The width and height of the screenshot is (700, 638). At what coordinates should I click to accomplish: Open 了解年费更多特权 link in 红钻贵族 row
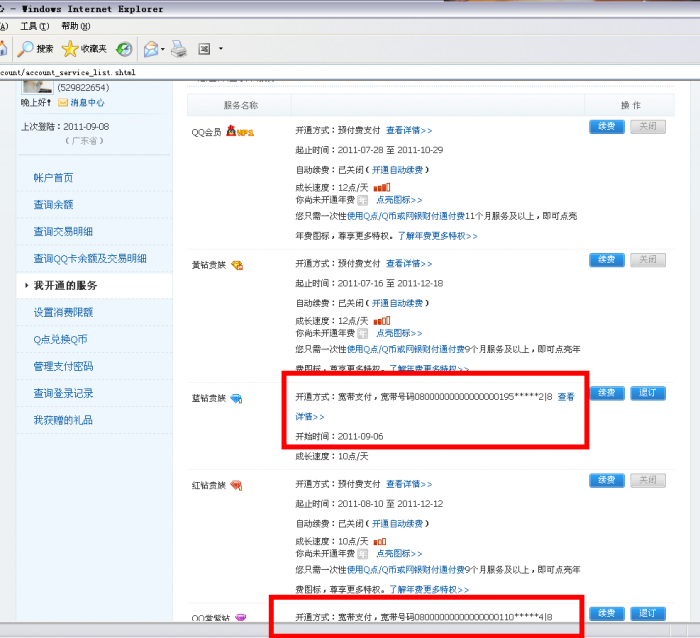429,590
